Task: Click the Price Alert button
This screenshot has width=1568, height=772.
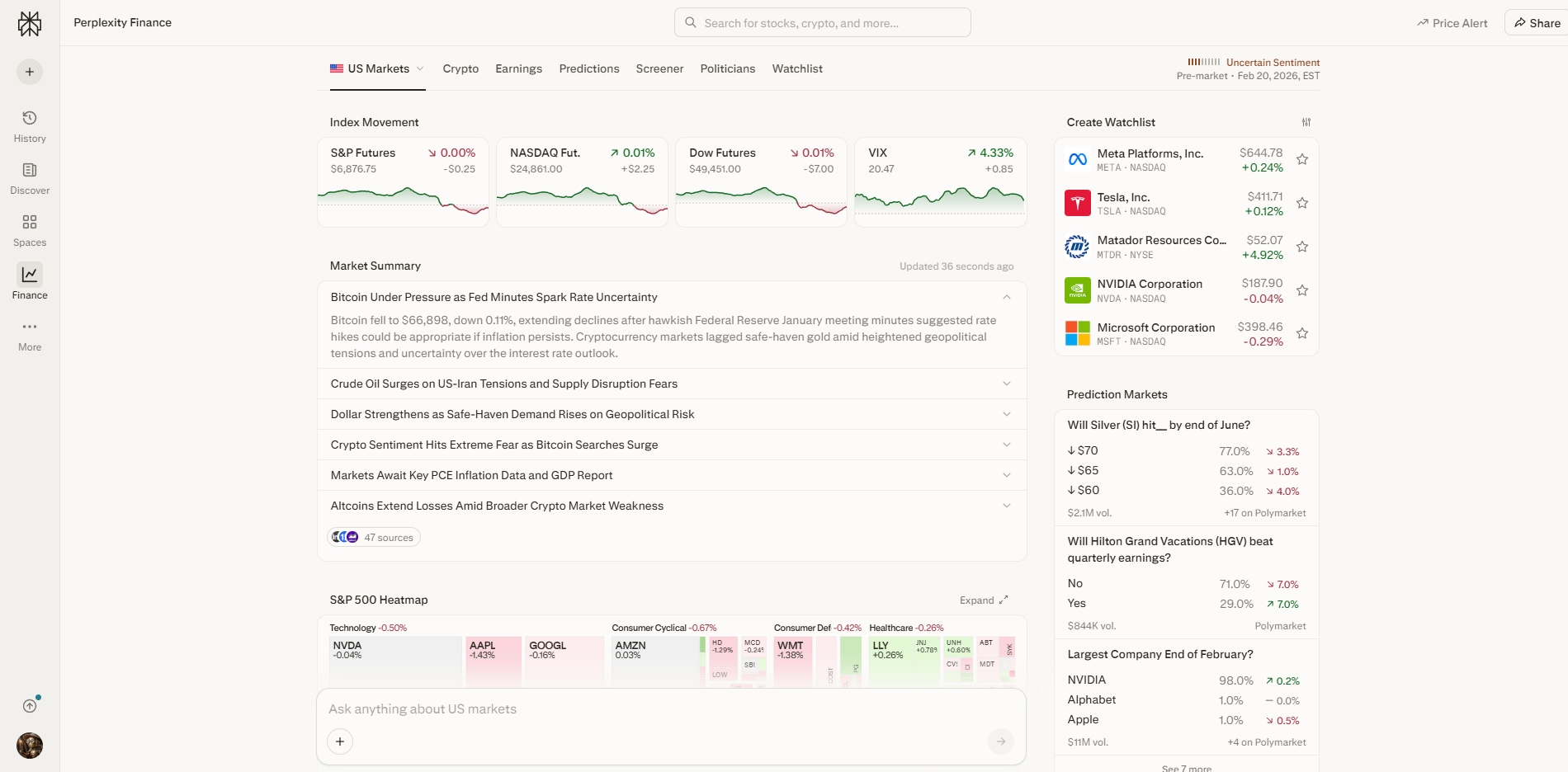Action: [x=1452, y=23]
